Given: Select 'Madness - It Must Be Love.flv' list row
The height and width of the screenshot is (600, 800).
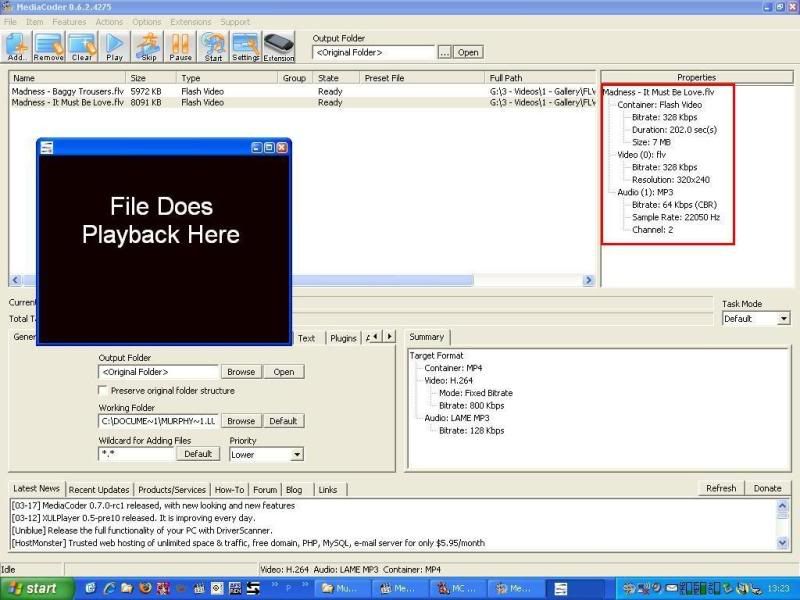Looking at the screenshot, I should click(302, 103).
